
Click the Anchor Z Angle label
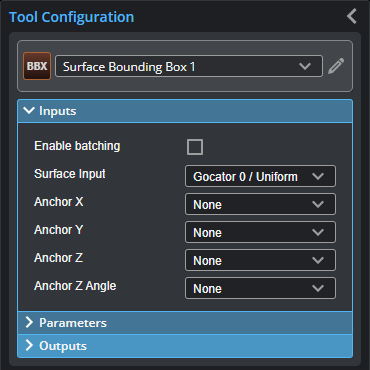pos(75,286)
